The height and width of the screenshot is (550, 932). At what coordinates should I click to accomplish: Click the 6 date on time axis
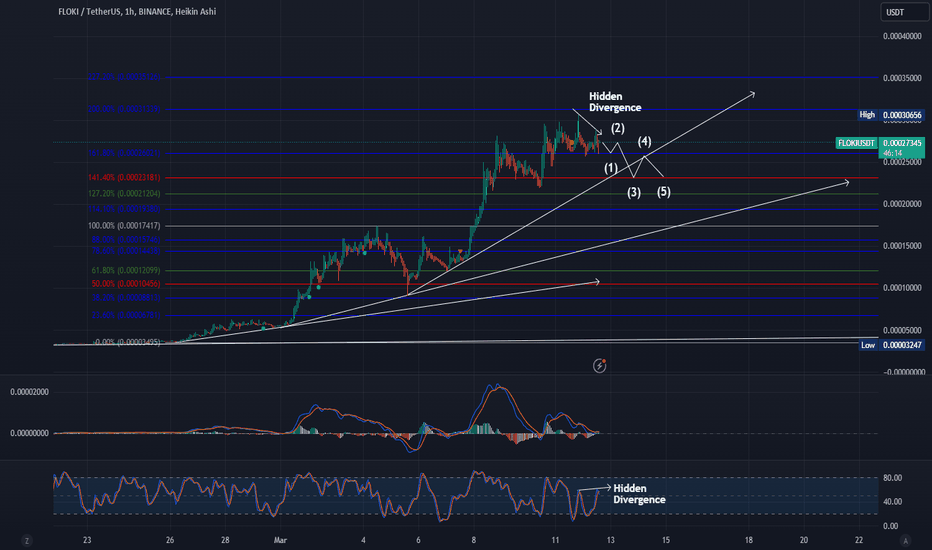[x=418, y=540]
